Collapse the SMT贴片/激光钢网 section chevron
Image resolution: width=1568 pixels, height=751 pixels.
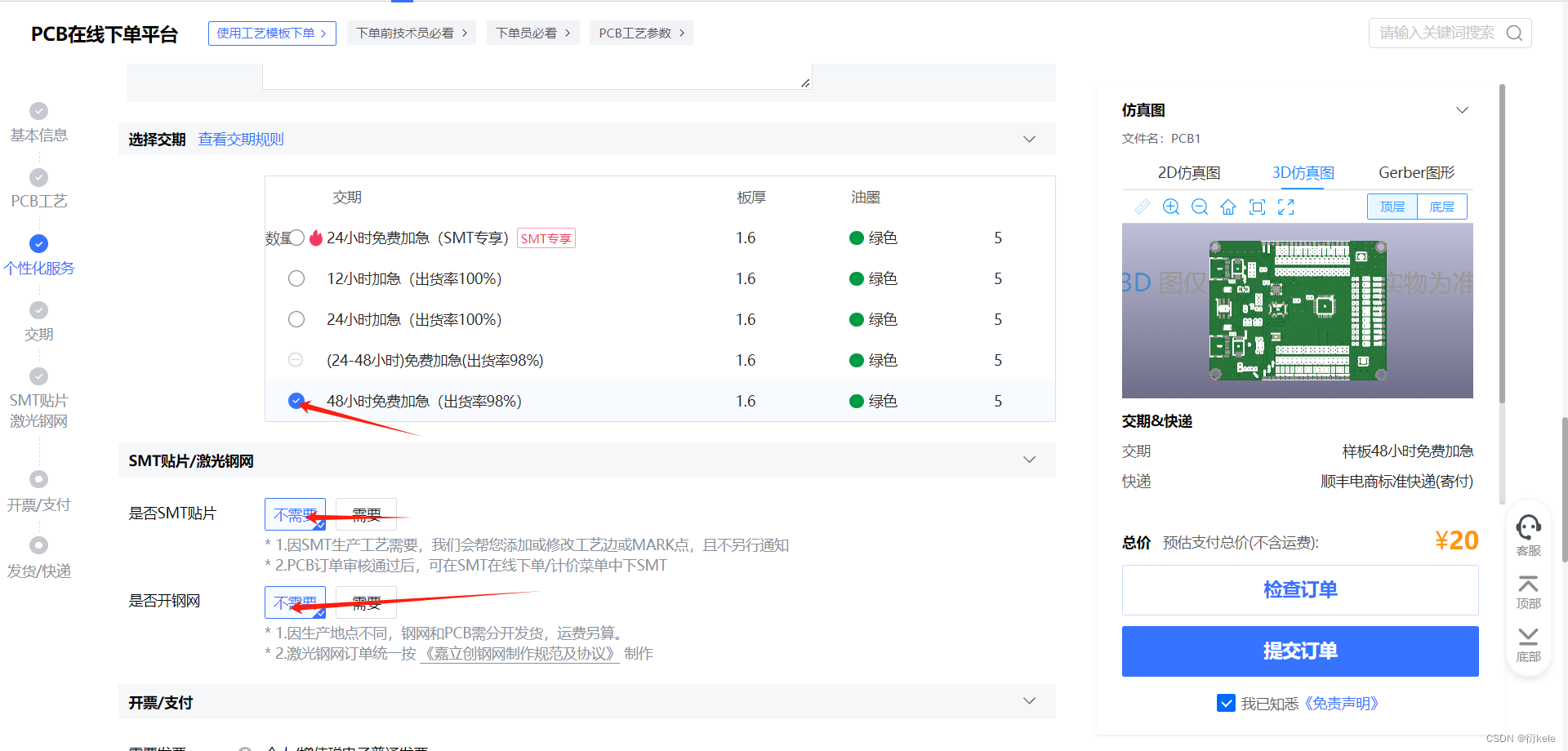coord(1030,460)
